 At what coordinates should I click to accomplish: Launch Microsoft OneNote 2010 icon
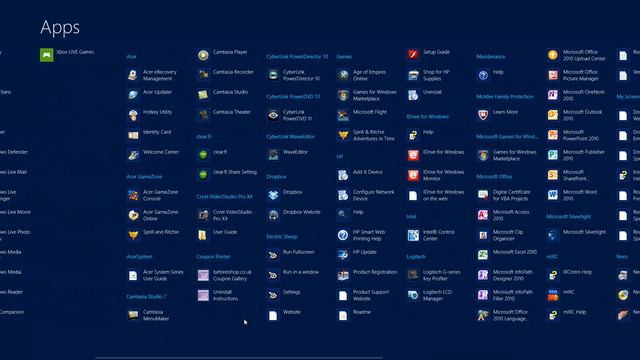553,95
